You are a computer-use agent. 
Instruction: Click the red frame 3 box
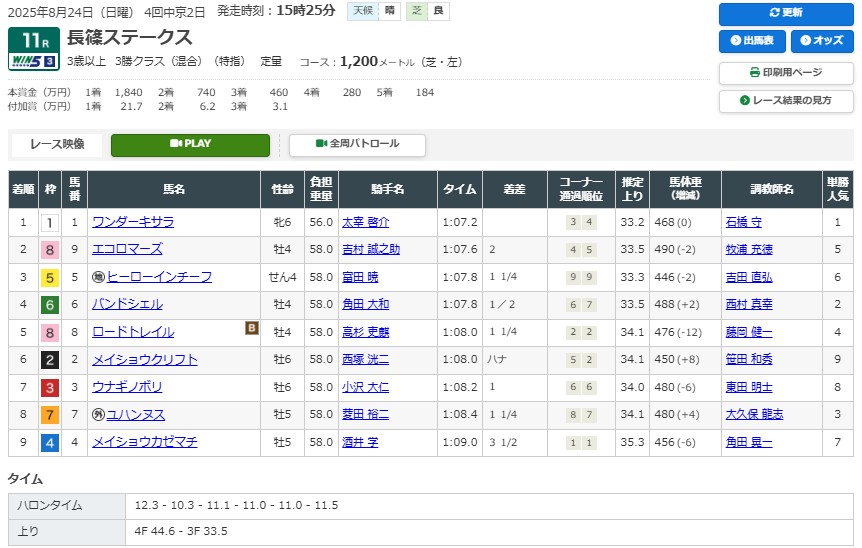(49, 387)
